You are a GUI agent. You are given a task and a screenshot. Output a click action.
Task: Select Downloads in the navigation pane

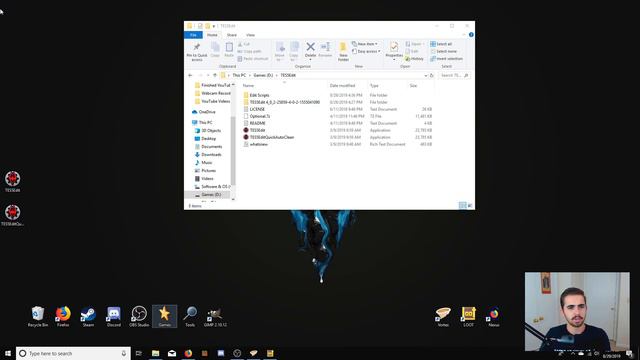point(211,155)
